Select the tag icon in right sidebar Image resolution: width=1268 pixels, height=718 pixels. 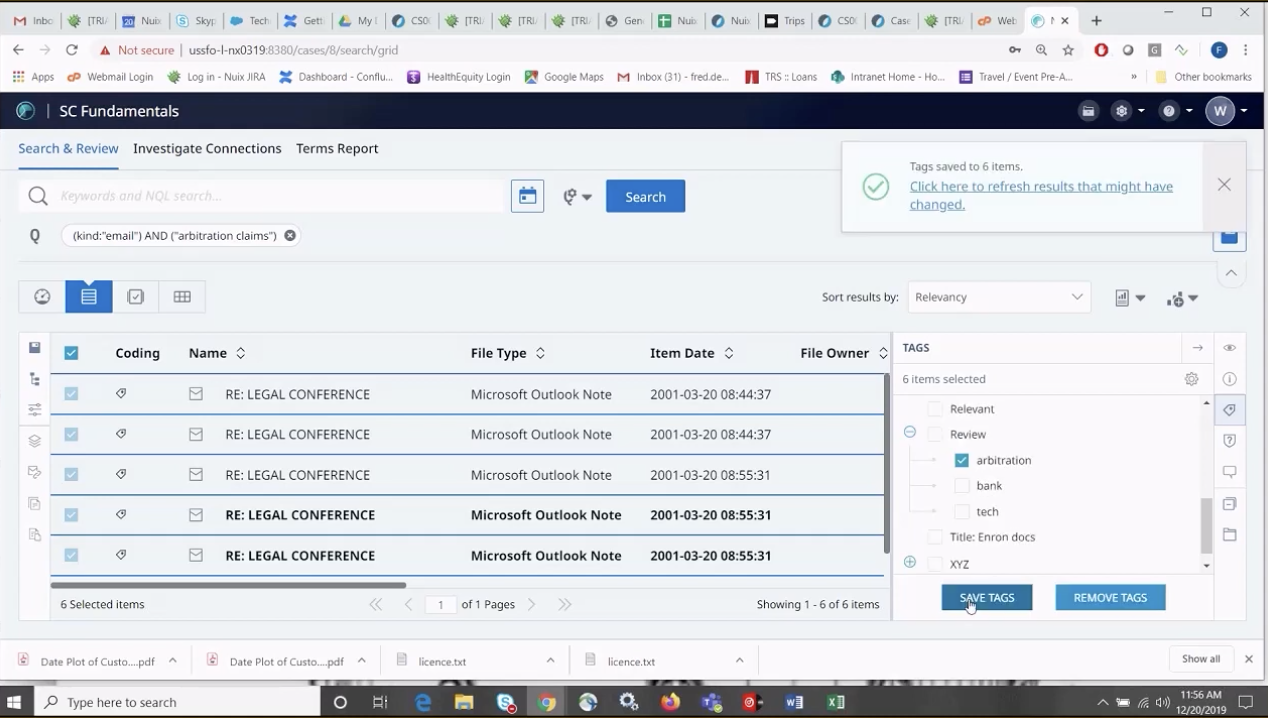[1230, 409]
